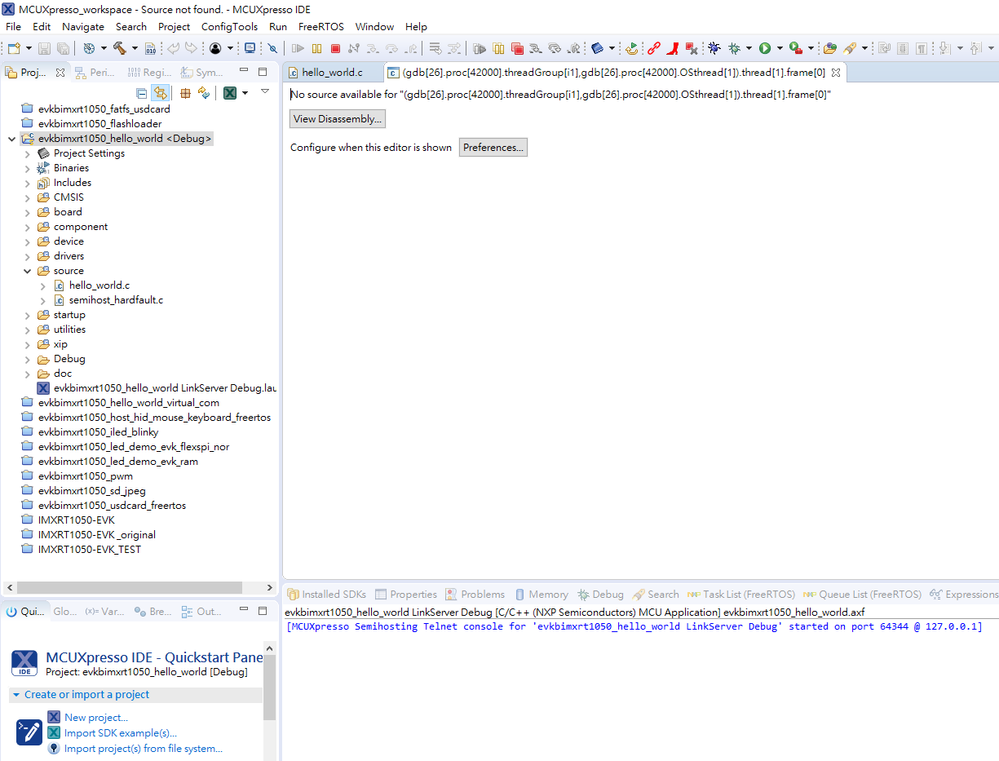Click the user profile circle icon
The width and height of the screenshot is (999, 761).
click(215, 48)
